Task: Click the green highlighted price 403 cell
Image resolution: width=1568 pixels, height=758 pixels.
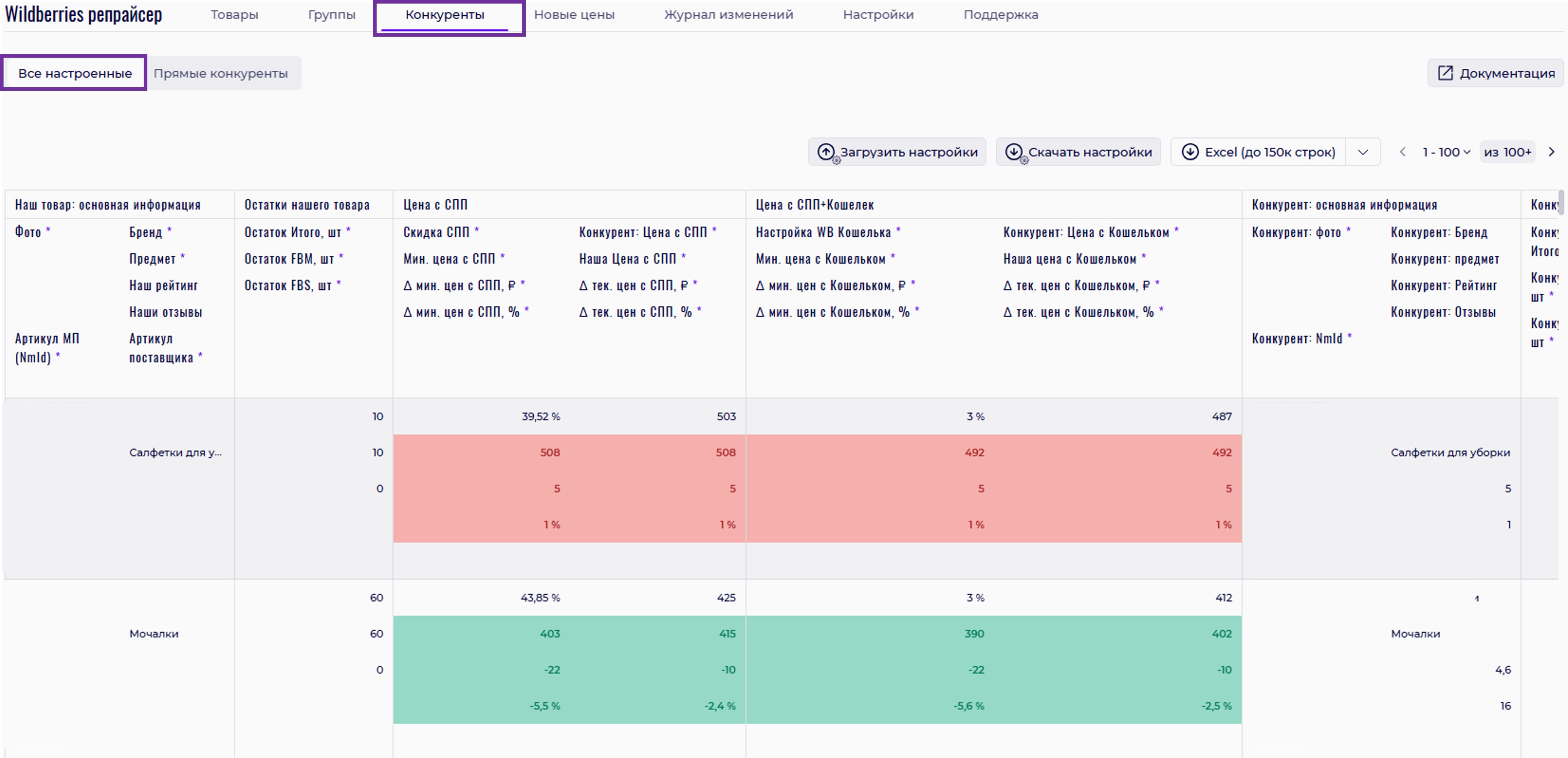Action: [549, 634]
